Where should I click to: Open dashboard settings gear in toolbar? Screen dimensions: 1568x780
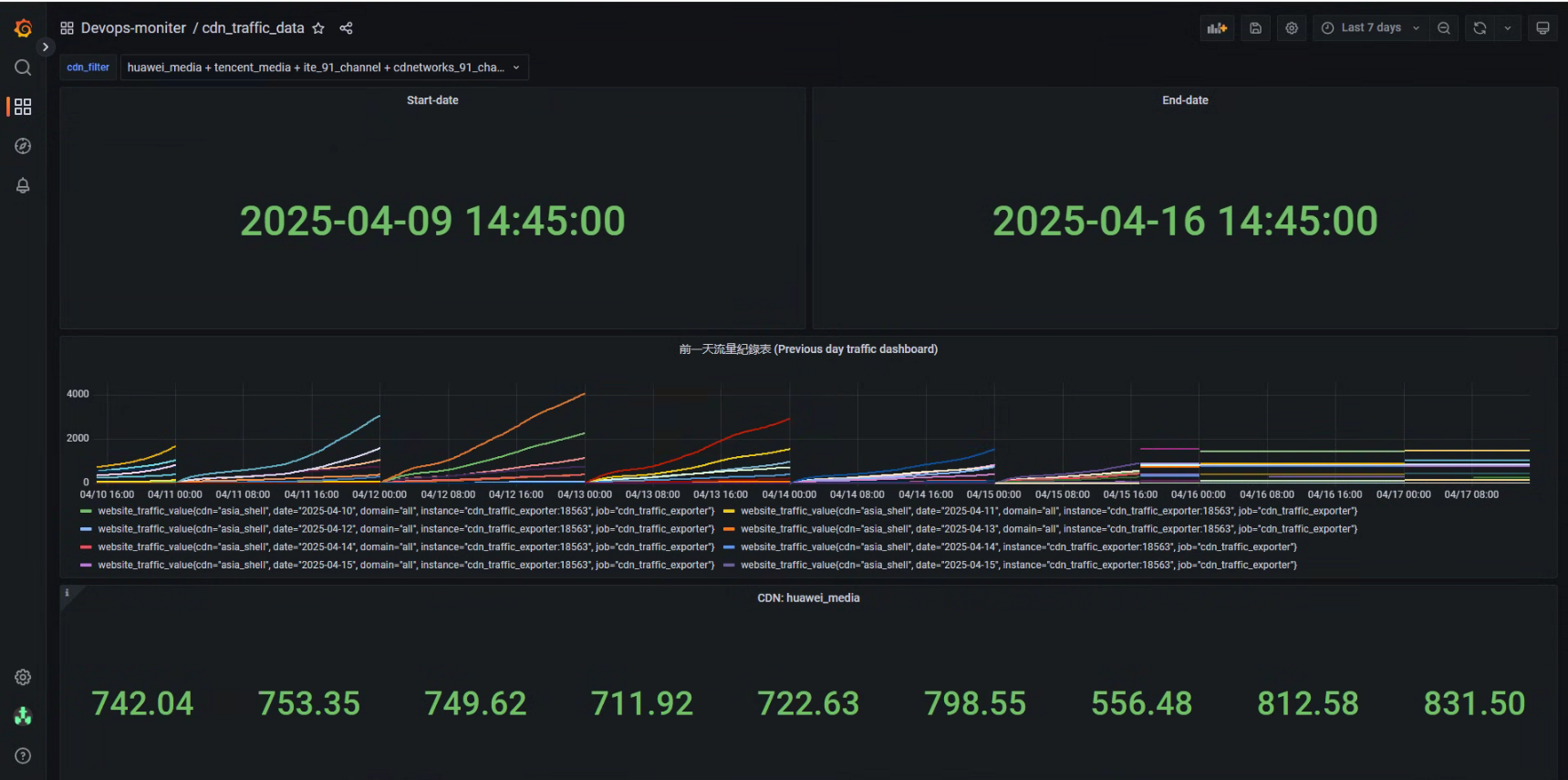tap(1292, 28)
